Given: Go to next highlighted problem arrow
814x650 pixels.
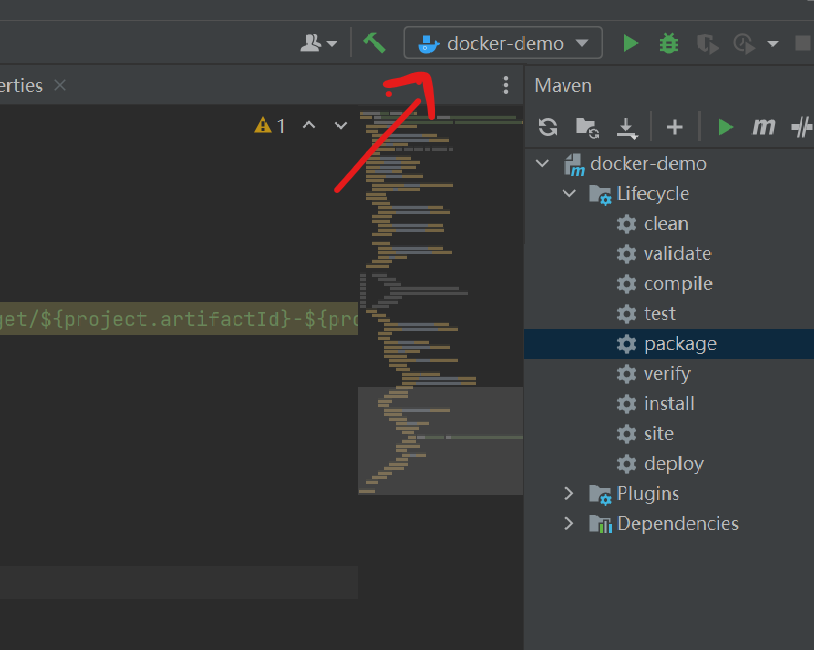Looking at the screenshot, I should pos(341,125).
